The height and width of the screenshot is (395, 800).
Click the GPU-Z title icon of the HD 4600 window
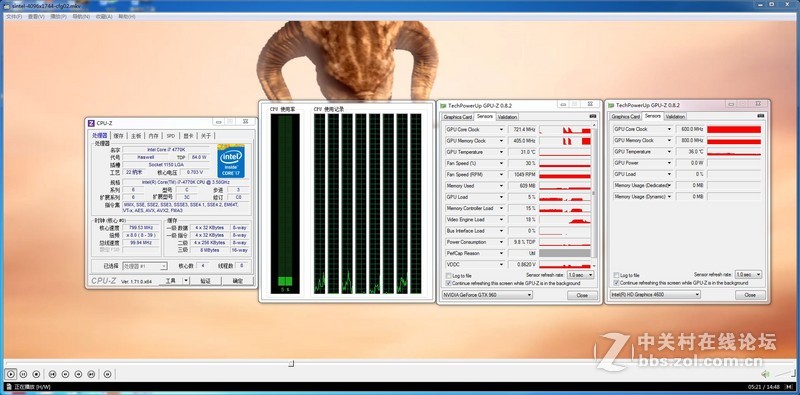pyautogui.click(x=611, y=105)
